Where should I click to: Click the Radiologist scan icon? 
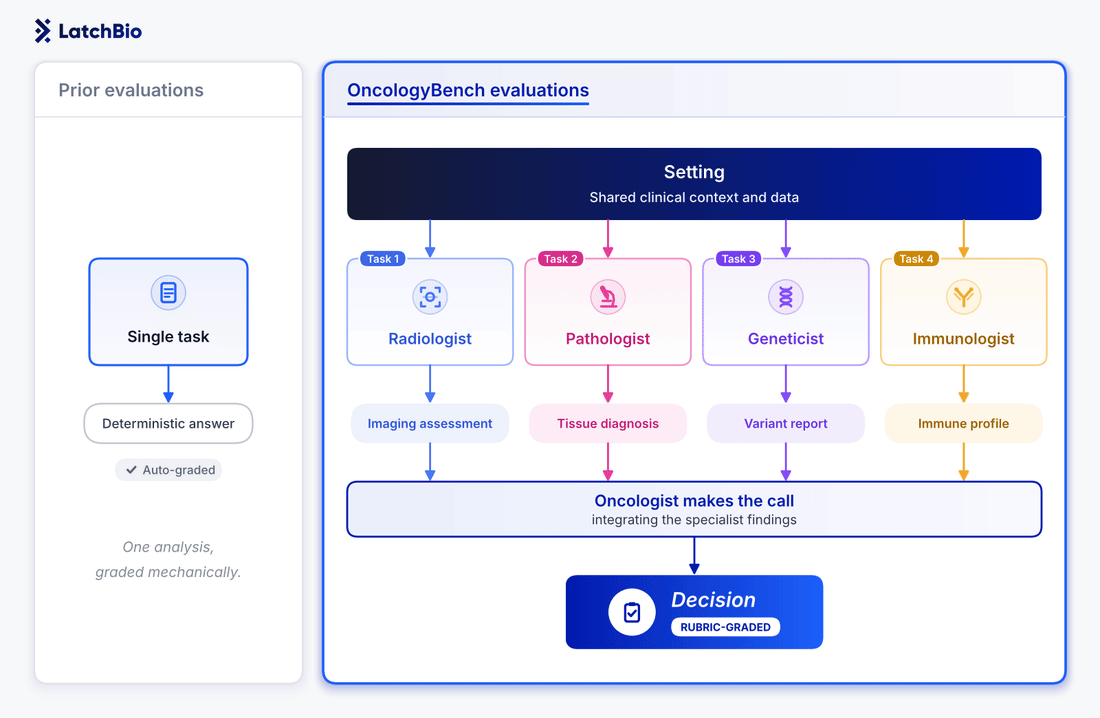(x=430, y=297)
